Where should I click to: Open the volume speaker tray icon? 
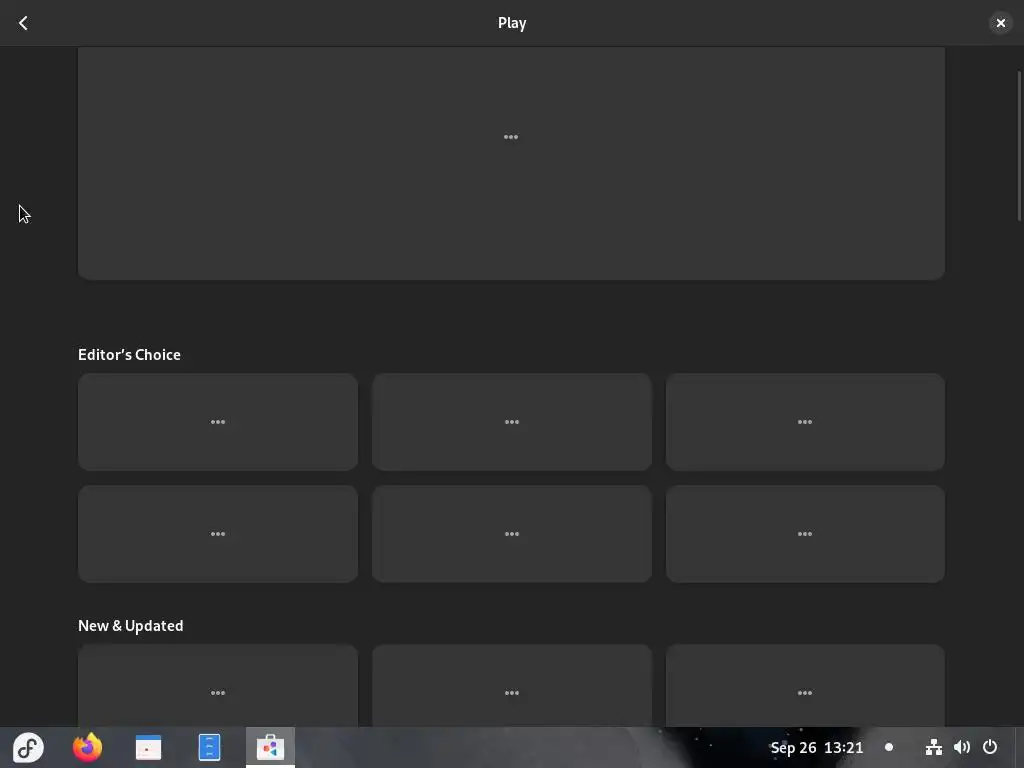[x=961, y=747]
